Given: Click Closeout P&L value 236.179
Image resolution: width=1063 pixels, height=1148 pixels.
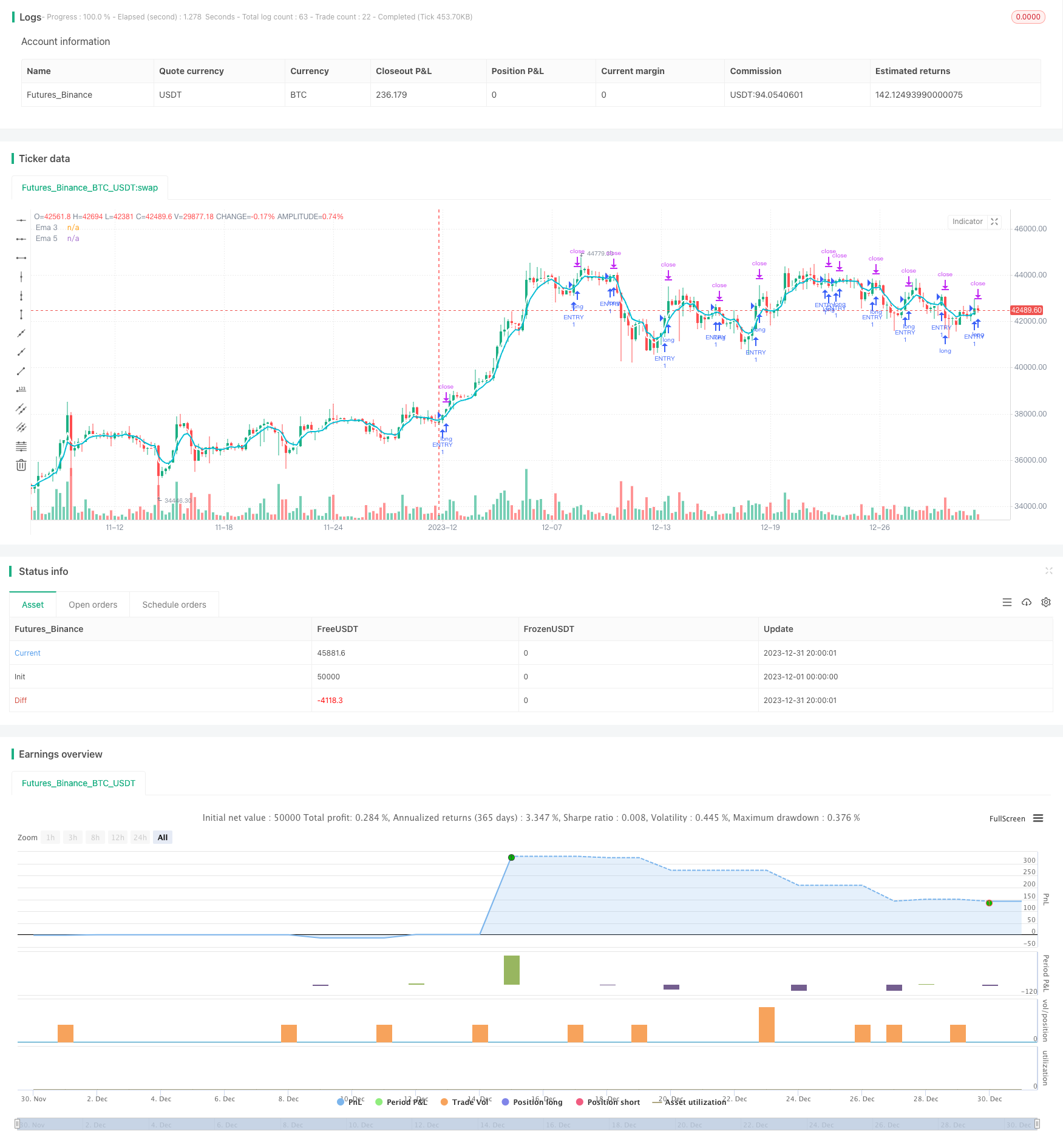Looking at the screenshot, I should [x=392, y=95].
